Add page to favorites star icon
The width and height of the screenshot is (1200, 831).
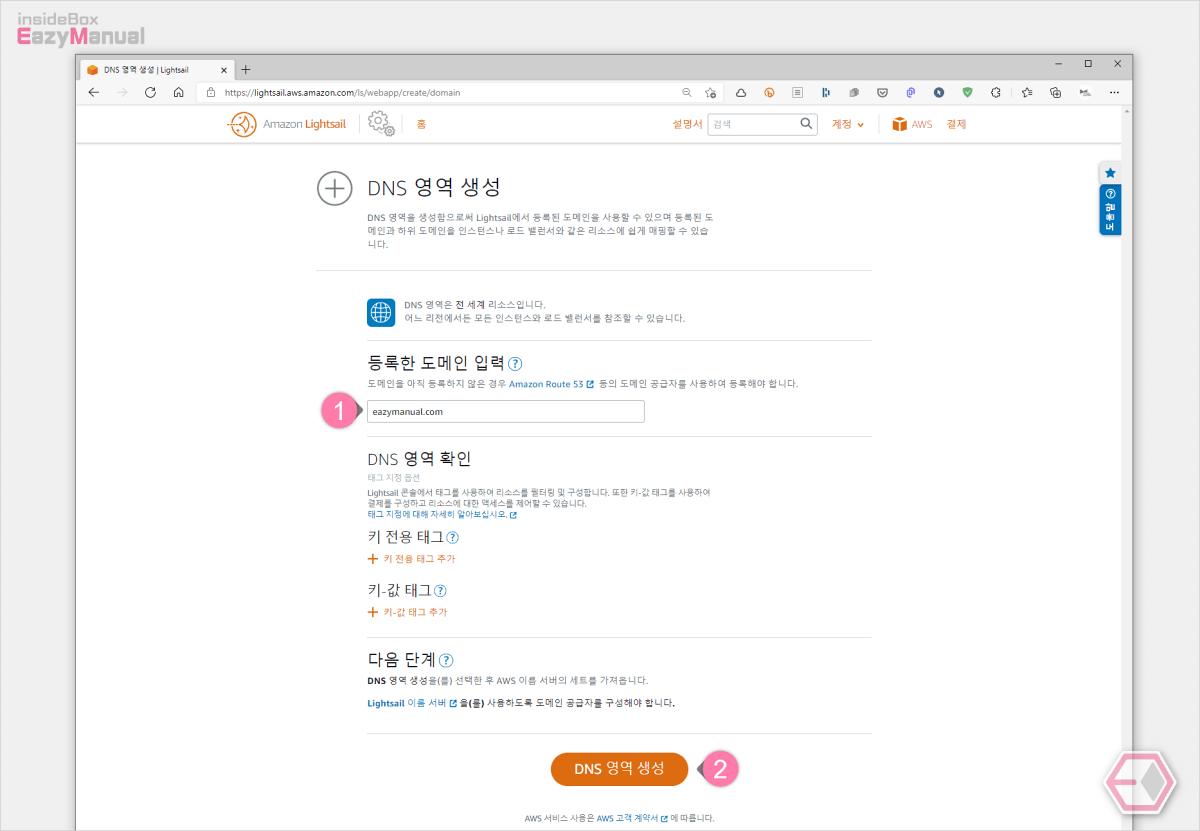click(x=710, y=92)
